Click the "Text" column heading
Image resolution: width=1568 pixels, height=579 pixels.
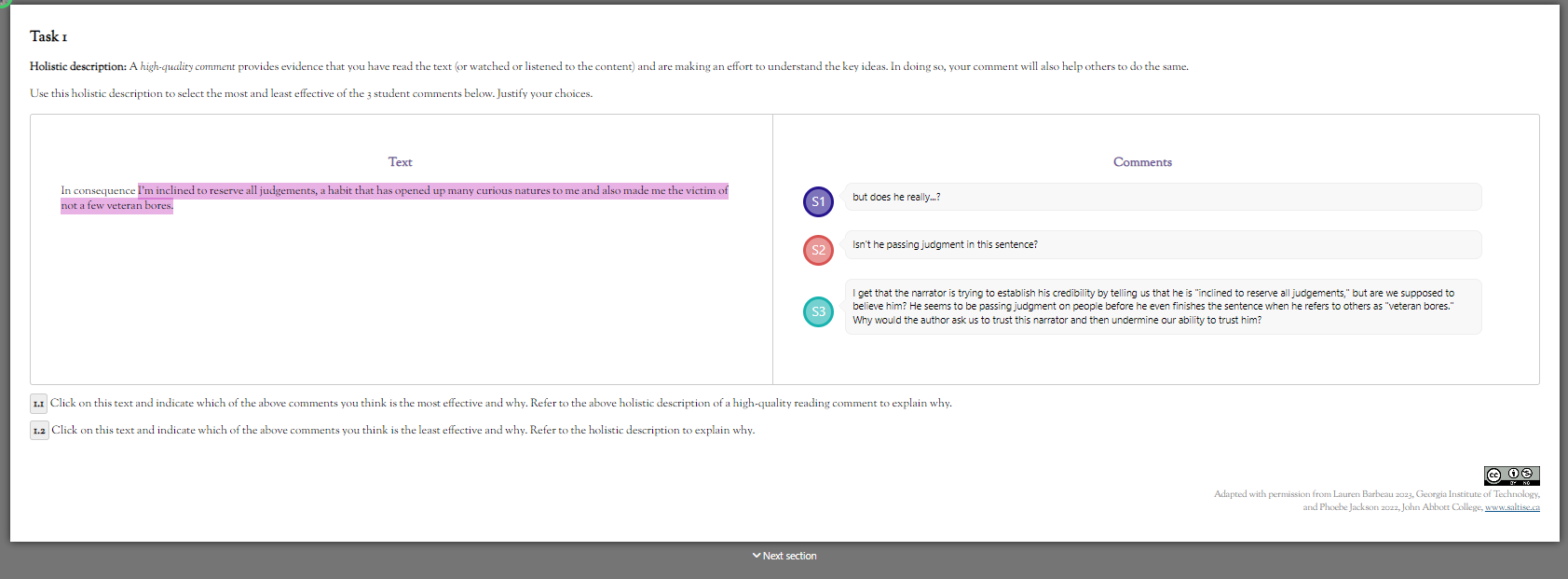tap(400, 162)
